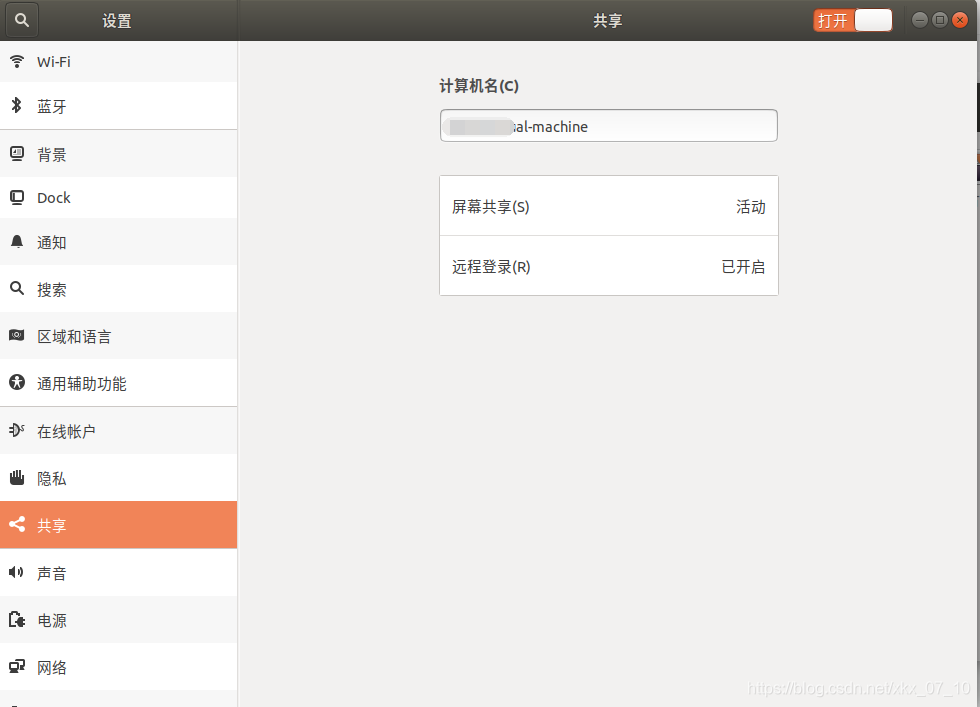Screen dimensions: 980x707
Task: Click the hand icon beside 隐私
Action: (x=17, y=478)
